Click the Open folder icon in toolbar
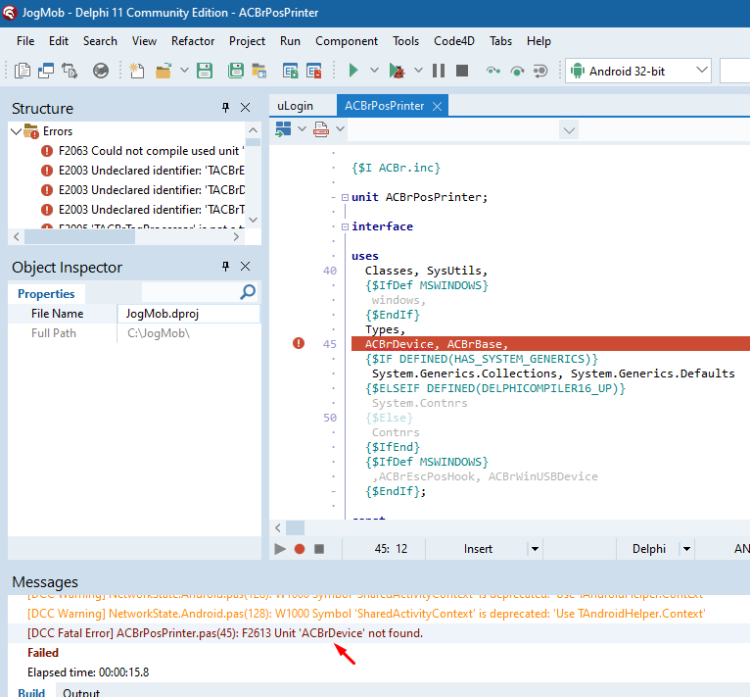 click(x=164, y=71)
